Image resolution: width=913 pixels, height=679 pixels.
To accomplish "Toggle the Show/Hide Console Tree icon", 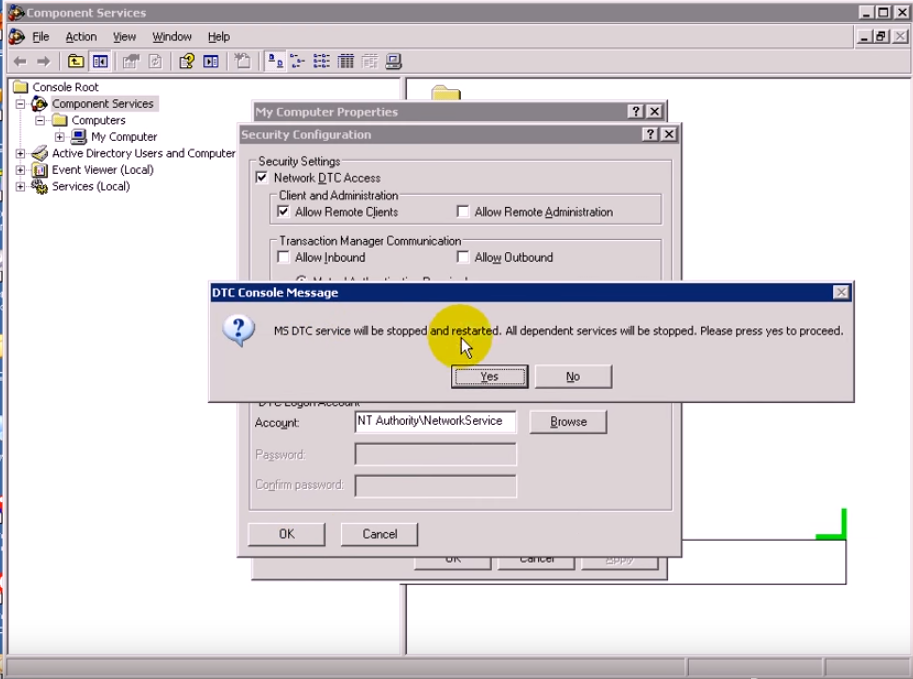I will coord(100,61).
